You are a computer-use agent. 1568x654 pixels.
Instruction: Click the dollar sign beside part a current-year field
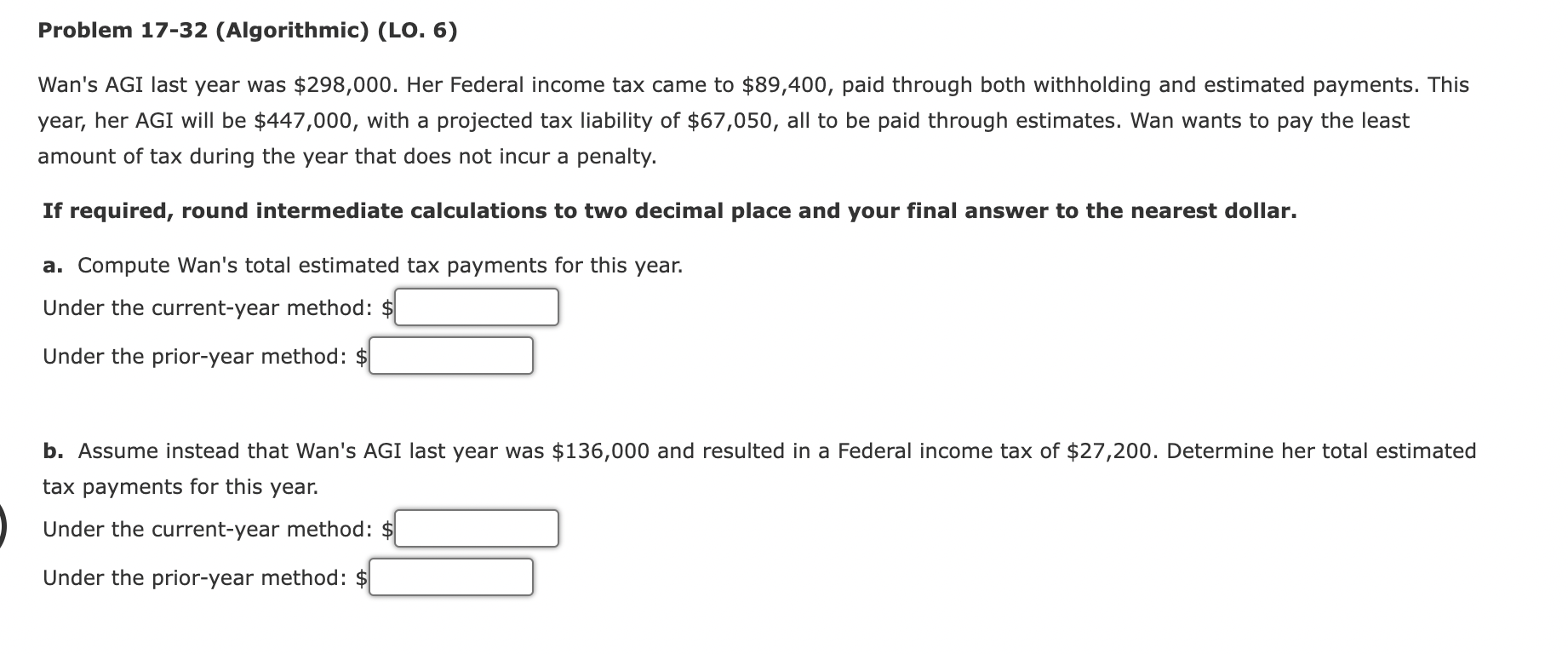coord(388,307)
